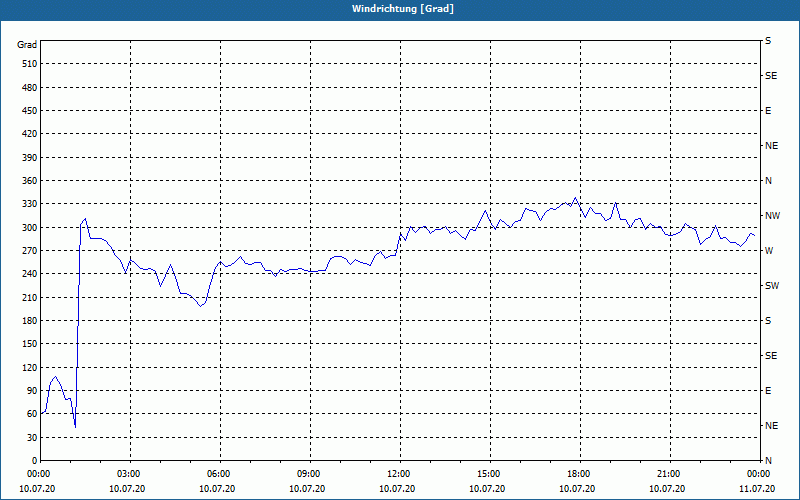Click the N compass label on the 360 gridline
The width and height of the screenshot is (800, 500).
[x=768, y=181]
